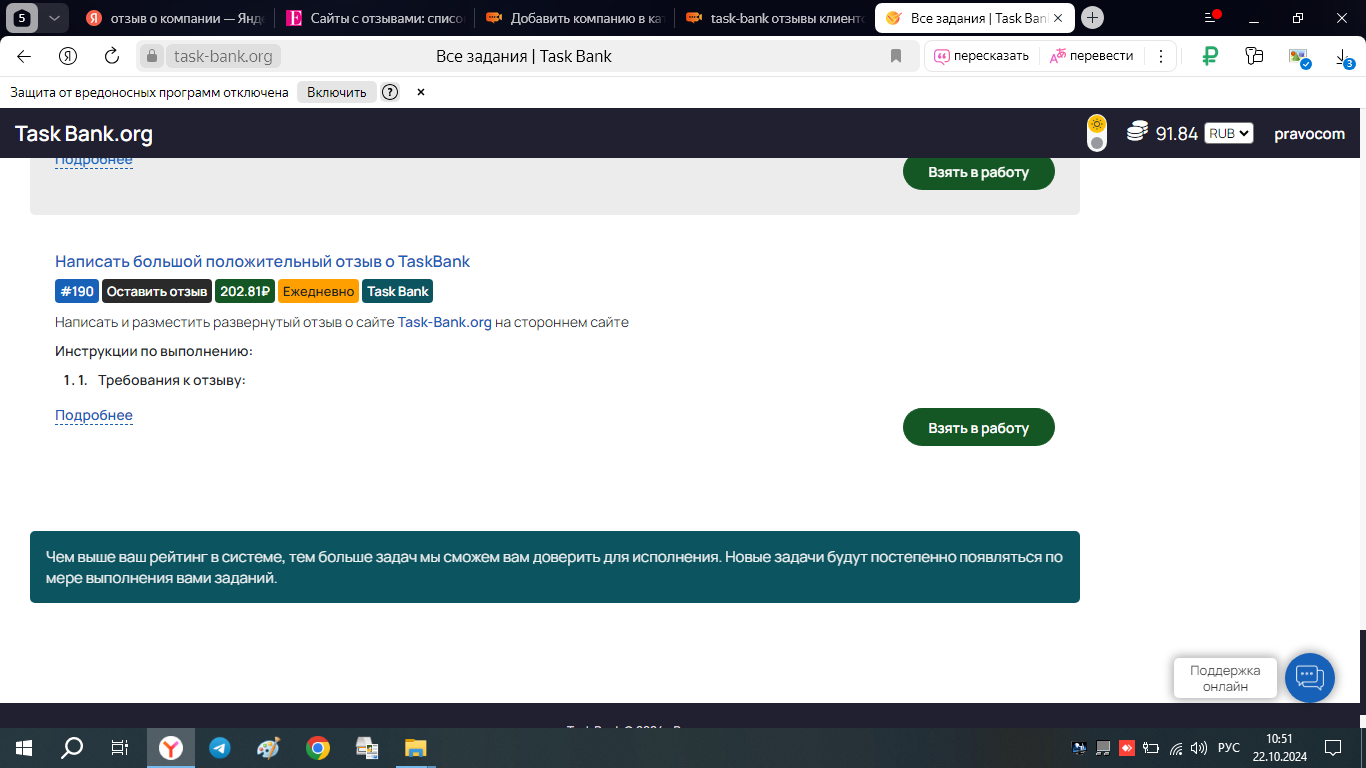Open the green ruble extension icon

pyautogui.click(x=1210, y=56)
